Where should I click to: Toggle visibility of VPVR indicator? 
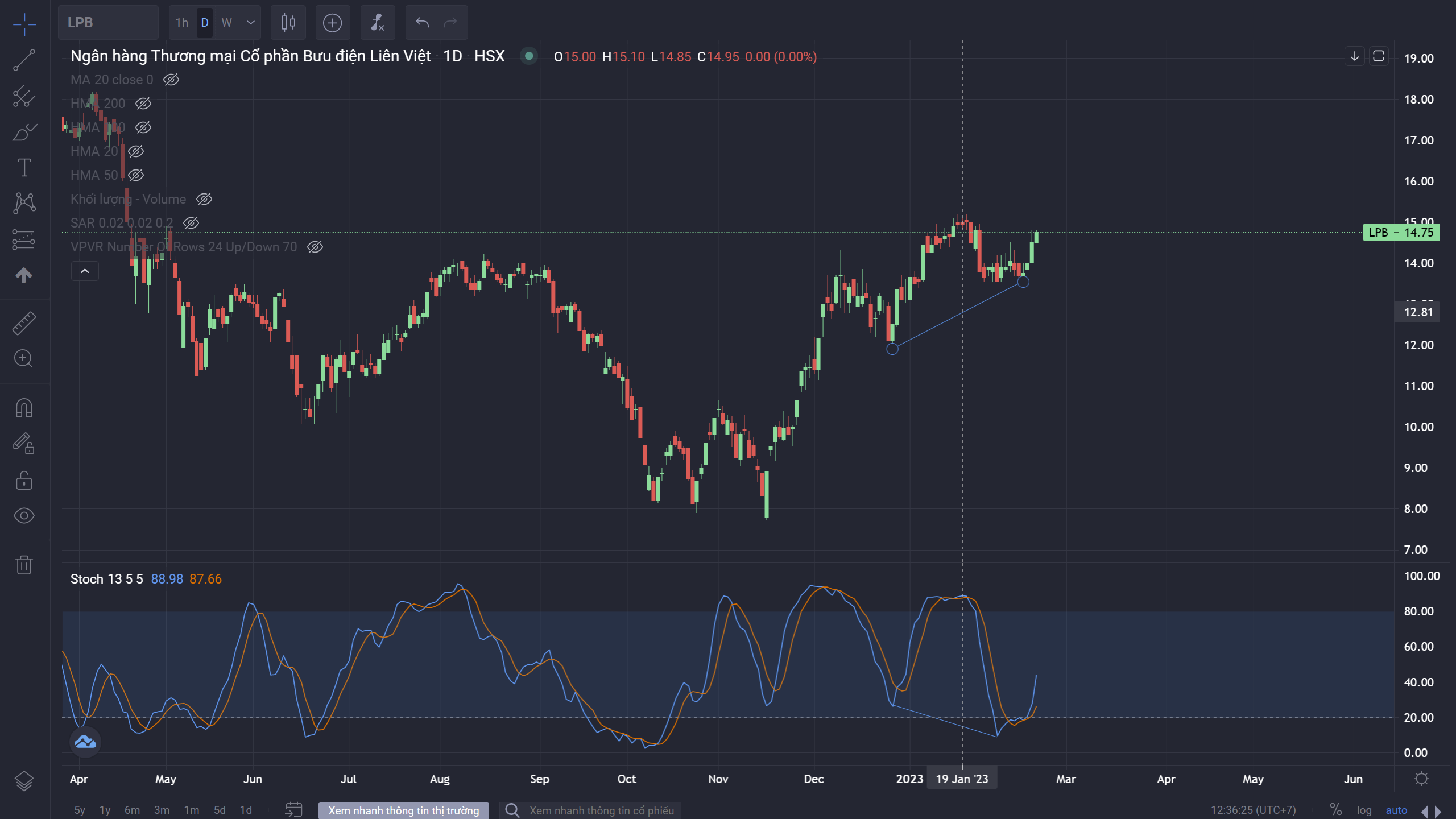tap(315, 247)
